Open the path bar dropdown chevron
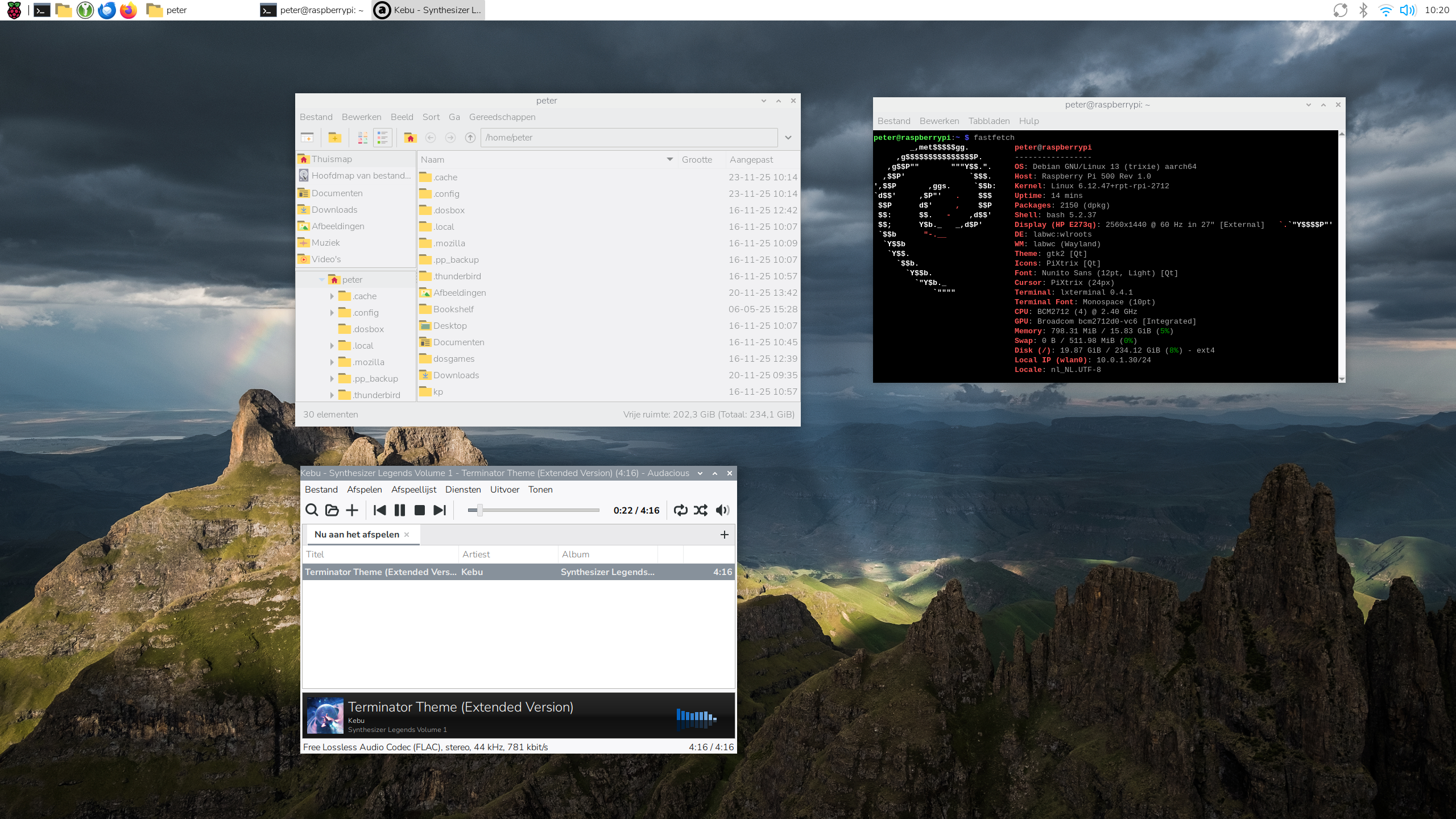Viewport: 1456px width, 819px height. pyautogui.click(x=789, y=138)
